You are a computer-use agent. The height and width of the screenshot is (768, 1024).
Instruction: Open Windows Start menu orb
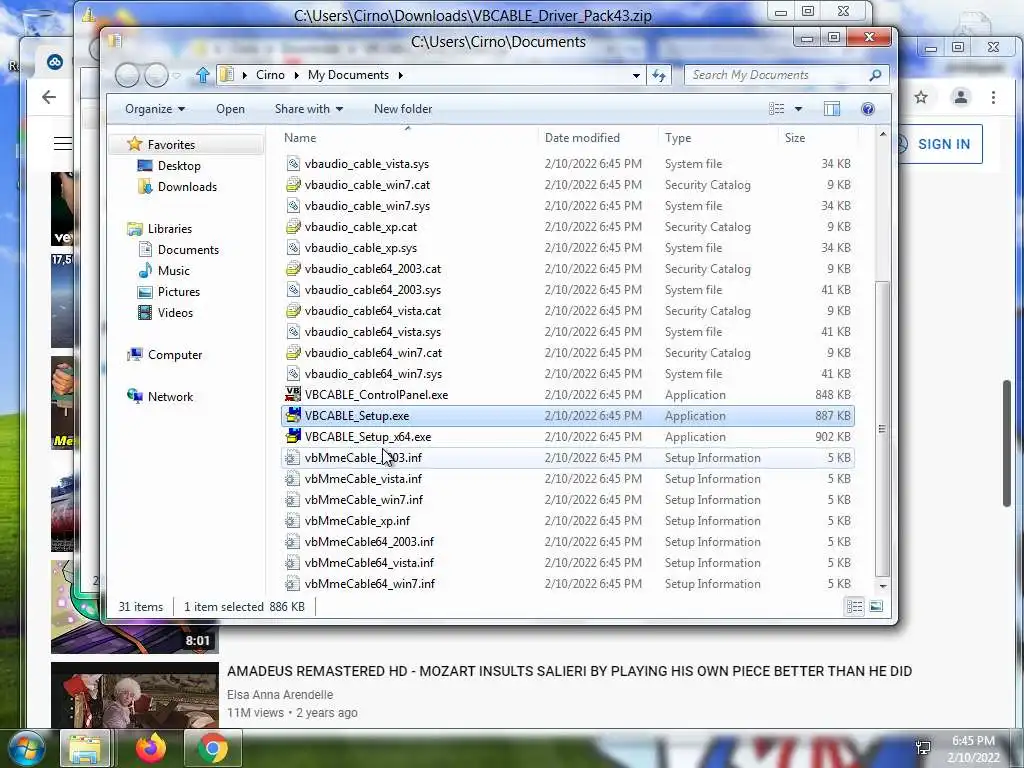click(x=27, y=748)
